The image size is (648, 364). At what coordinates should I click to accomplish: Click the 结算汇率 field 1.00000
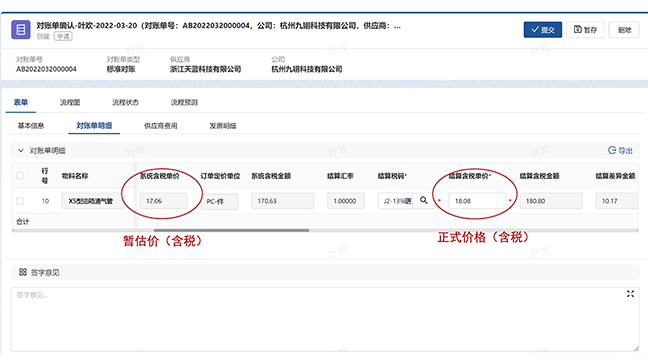pyautogui.click(x=345, y=201)
